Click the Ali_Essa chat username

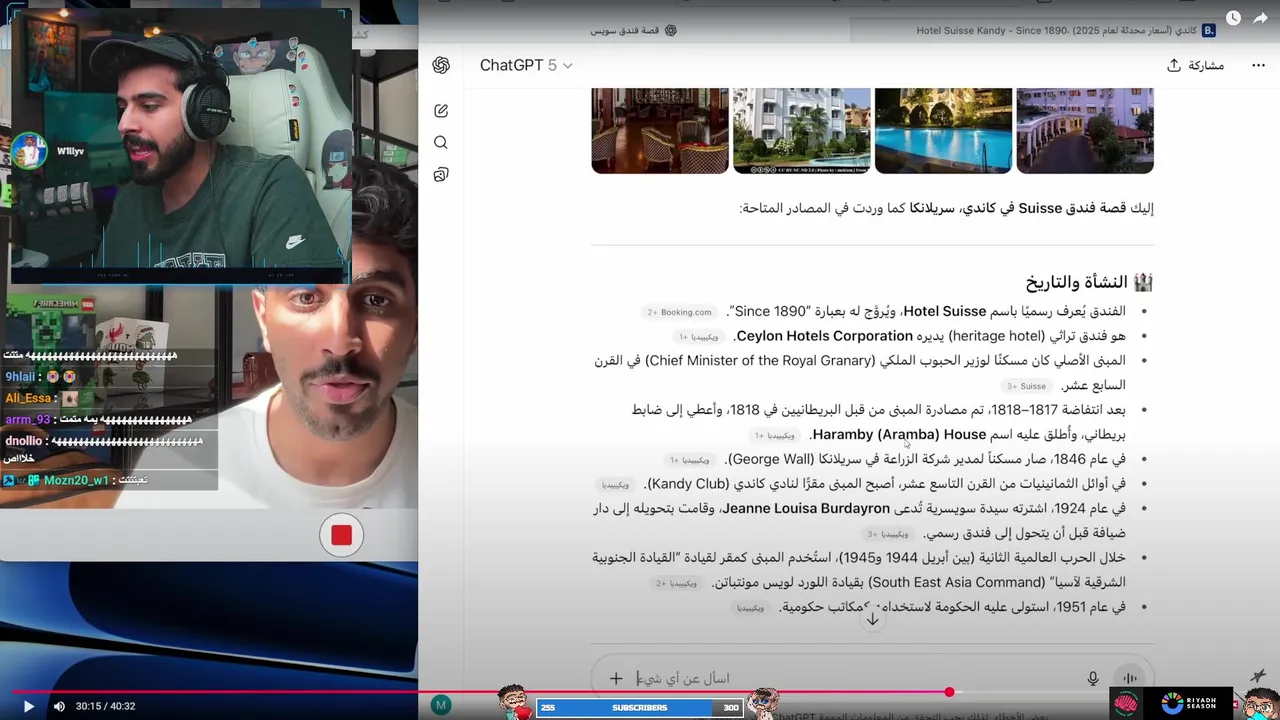pos(28,398)
